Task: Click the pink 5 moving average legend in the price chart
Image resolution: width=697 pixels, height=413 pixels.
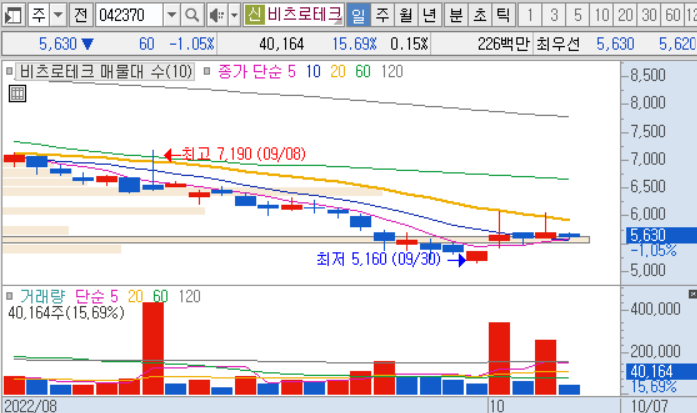Action: tap(292, 72)
